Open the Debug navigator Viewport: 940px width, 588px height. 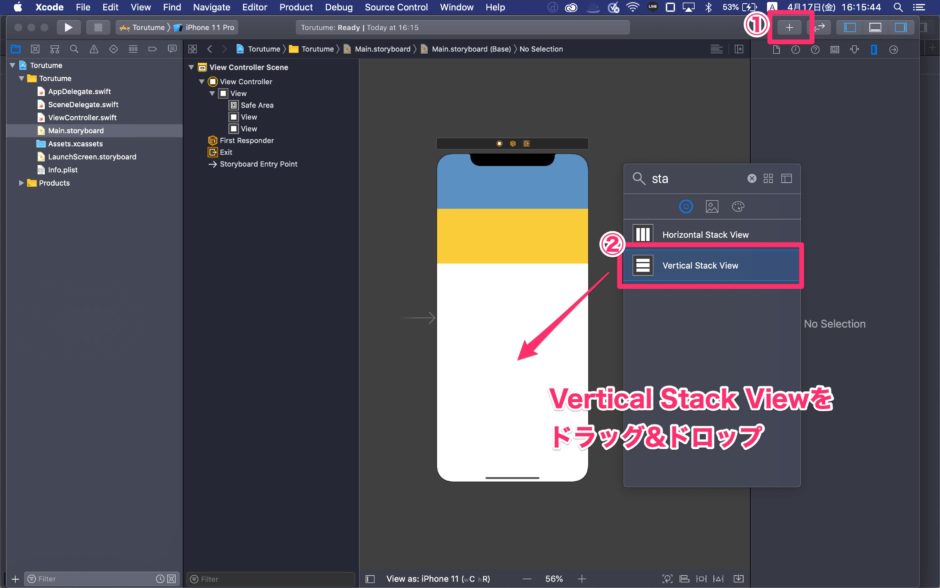133,48
